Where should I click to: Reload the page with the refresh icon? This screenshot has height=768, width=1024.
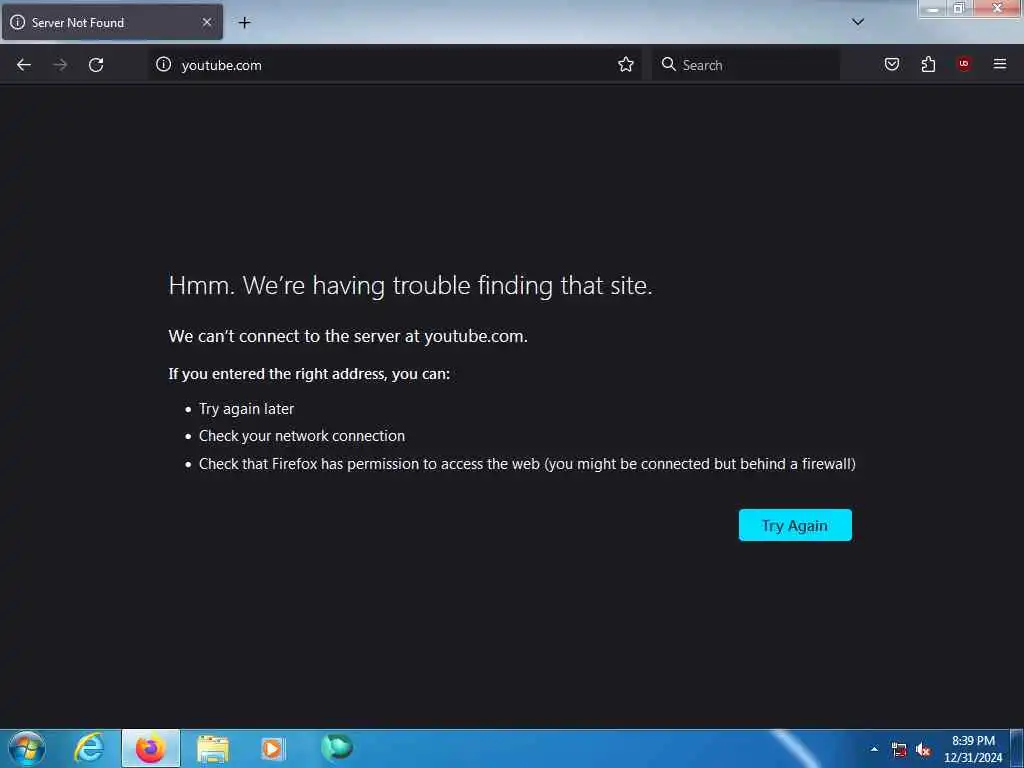pyautogui.click(x=96, y=65)
